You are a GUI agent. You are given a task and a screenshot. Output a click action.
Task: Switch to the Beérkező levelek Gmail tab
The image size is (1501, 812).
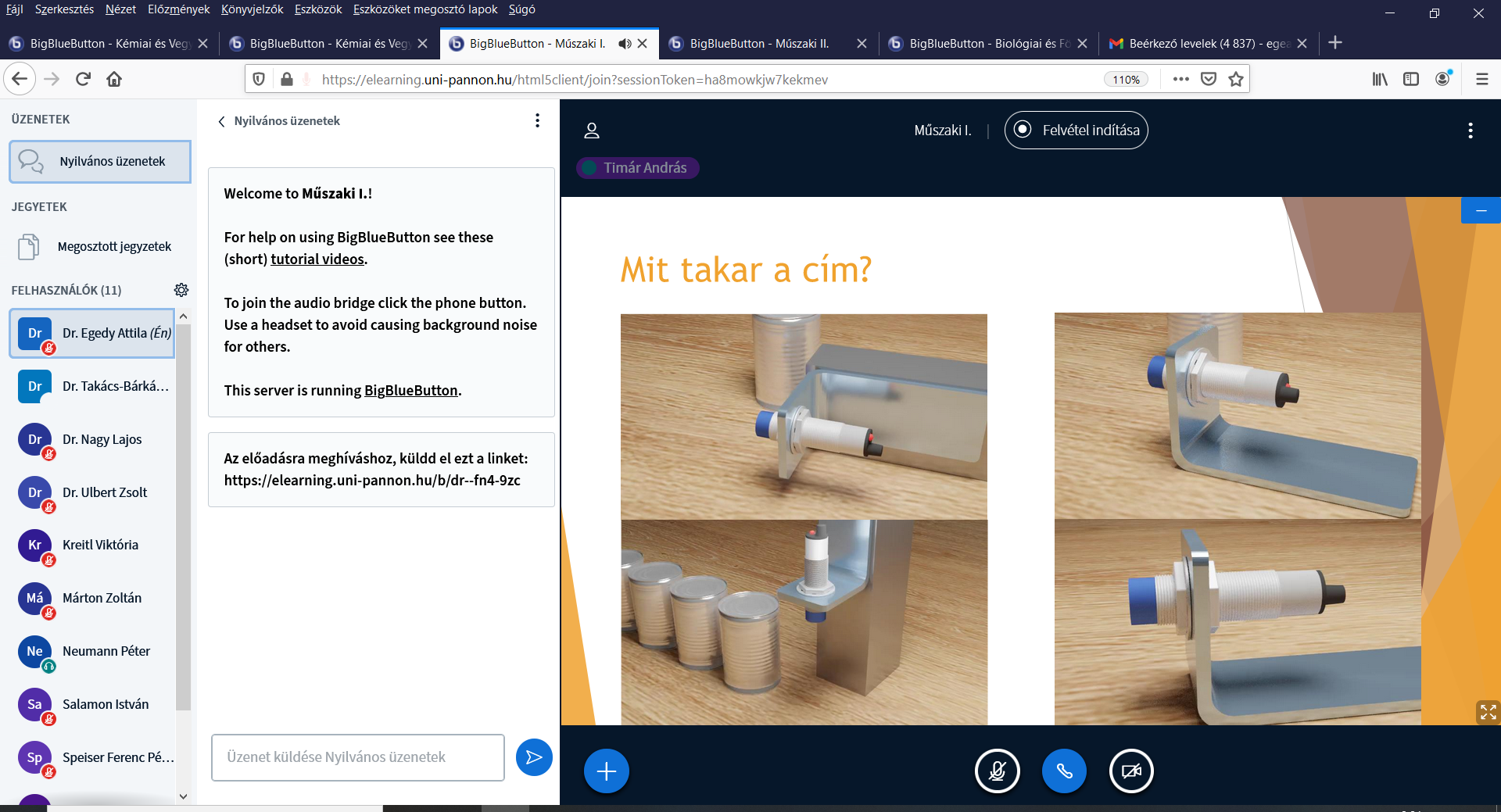tap(1200, 44)
